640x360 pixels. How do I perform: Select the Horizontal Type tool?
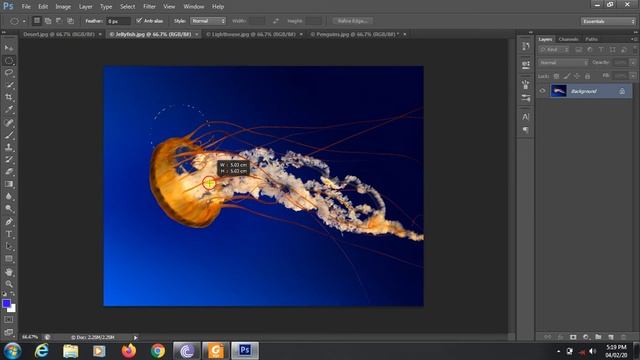pos(9,234)
